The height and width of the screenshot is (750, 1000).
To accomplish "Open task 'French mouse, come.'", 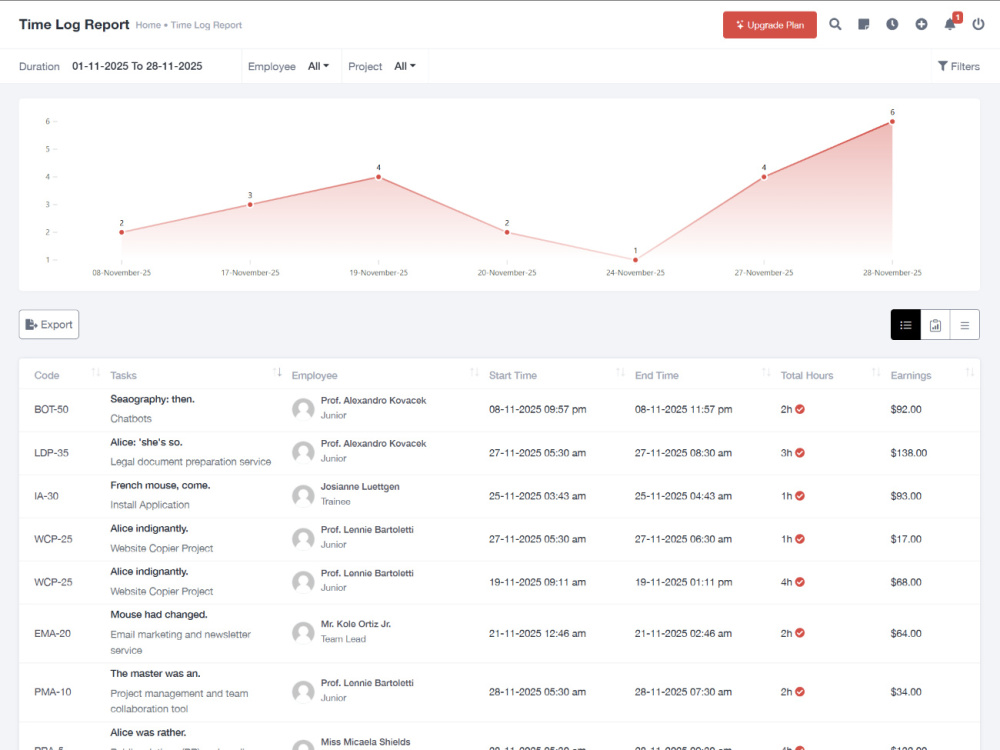I will (160, 485).
